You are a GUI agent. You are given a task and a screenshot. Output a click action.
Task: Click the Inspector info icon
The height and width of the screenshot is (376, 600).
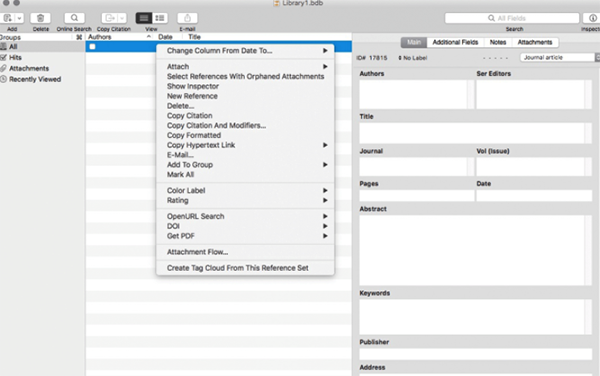[x=592, y=18]
